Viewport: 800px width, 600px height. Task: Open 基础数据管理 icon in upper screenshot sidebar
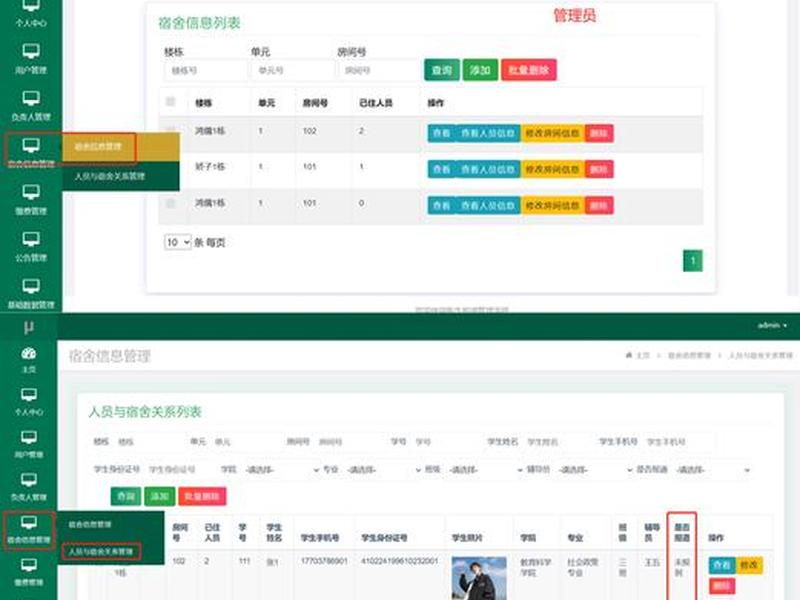point(31,286)
